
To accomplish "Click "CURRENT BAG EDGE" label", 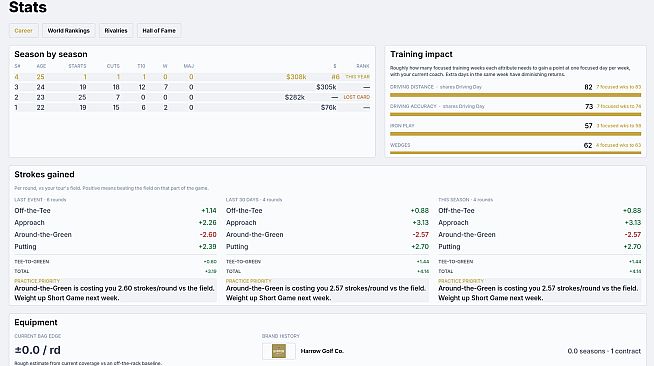I will pyautogui.click(x=38, y=336).
